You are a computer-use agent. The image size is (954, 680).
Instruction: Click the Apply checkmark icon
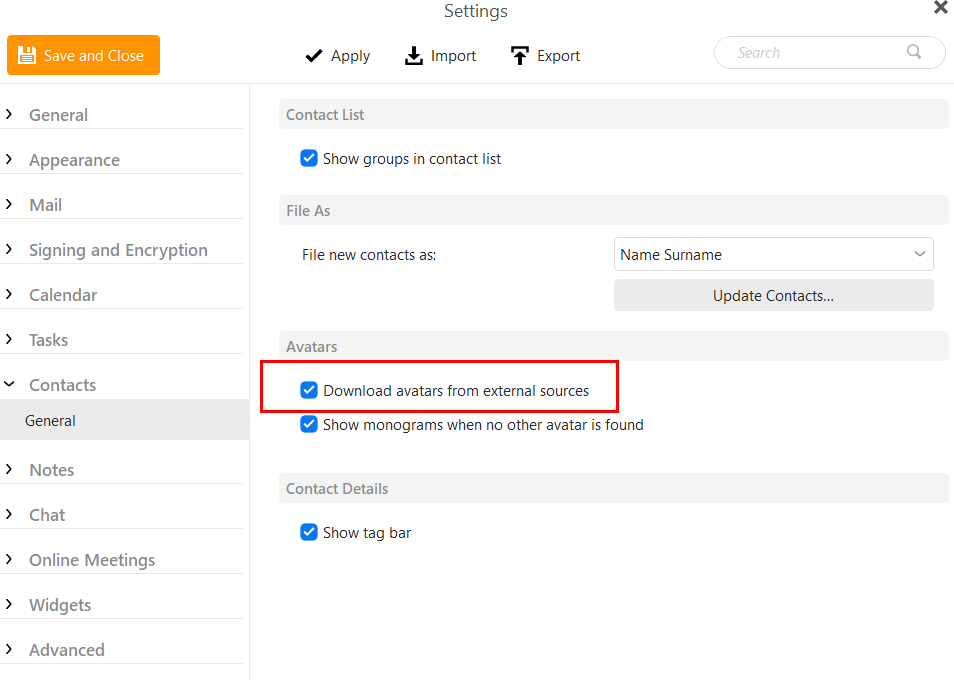point(313,56)
